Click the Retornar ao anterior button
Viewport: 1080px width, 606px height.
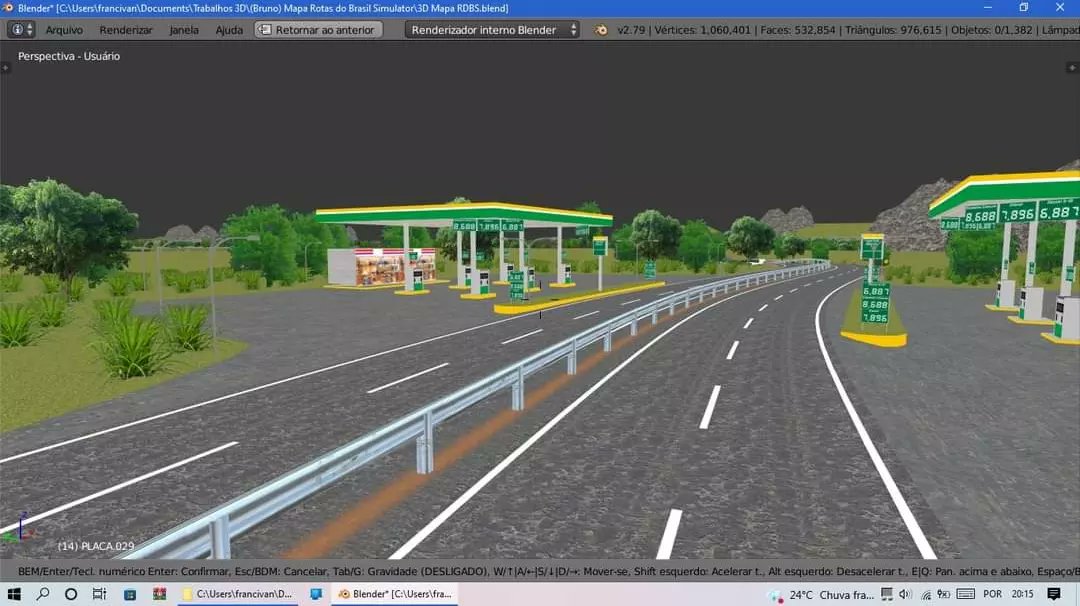318,30
